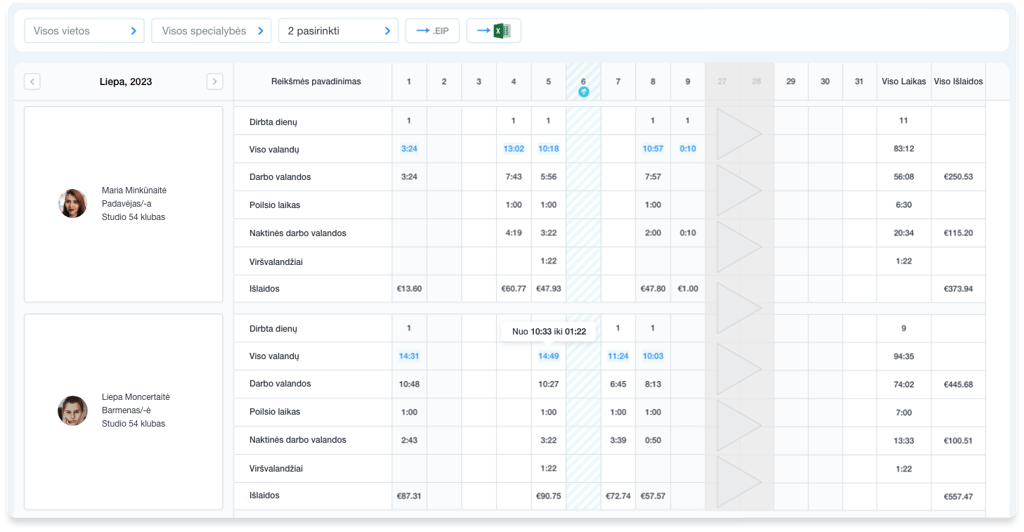
Task: Click Maria Minkūnaitė's profile photo
Action: (x=73, y=203)
